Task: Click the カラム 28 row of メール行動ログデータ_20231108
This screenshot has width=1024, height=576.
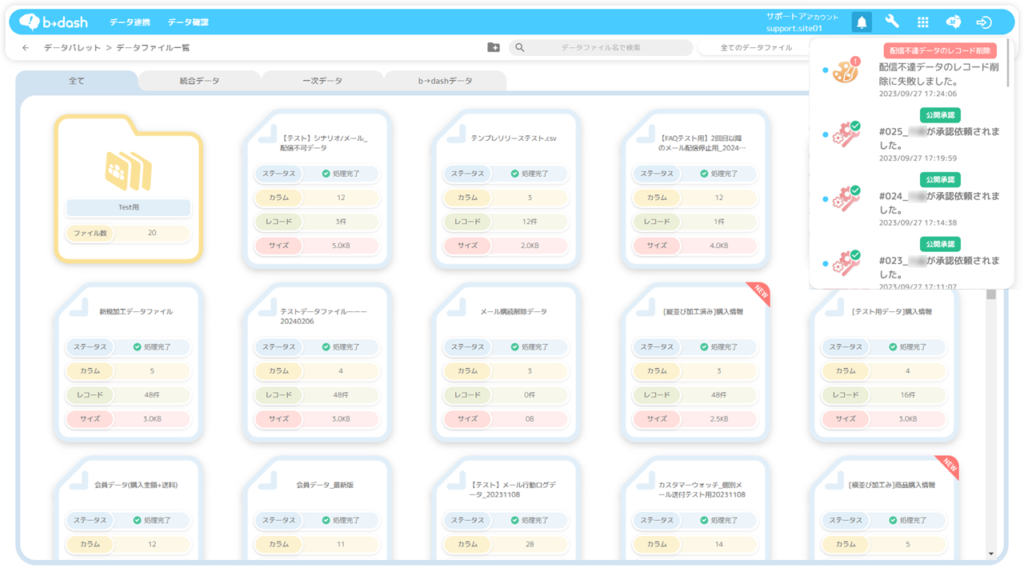Action: coord(506,544)
